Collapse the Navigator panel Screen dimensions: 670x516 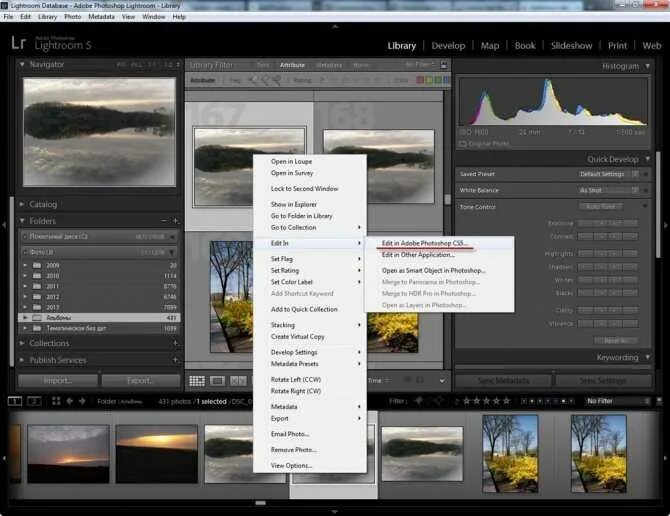coord(22,64)
